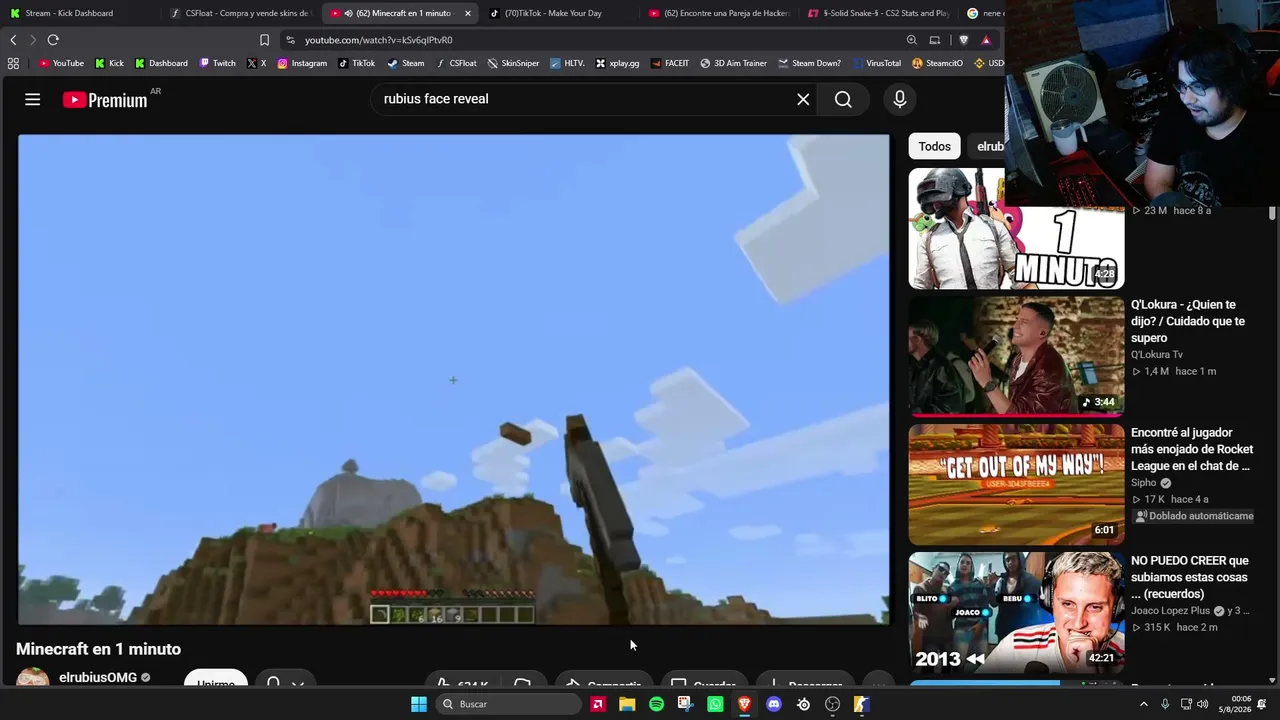The width and height of the screenshot is (1280, 720).
Task: Visit the Q'Lokura Tv channel link
Action: (1157, 355)
